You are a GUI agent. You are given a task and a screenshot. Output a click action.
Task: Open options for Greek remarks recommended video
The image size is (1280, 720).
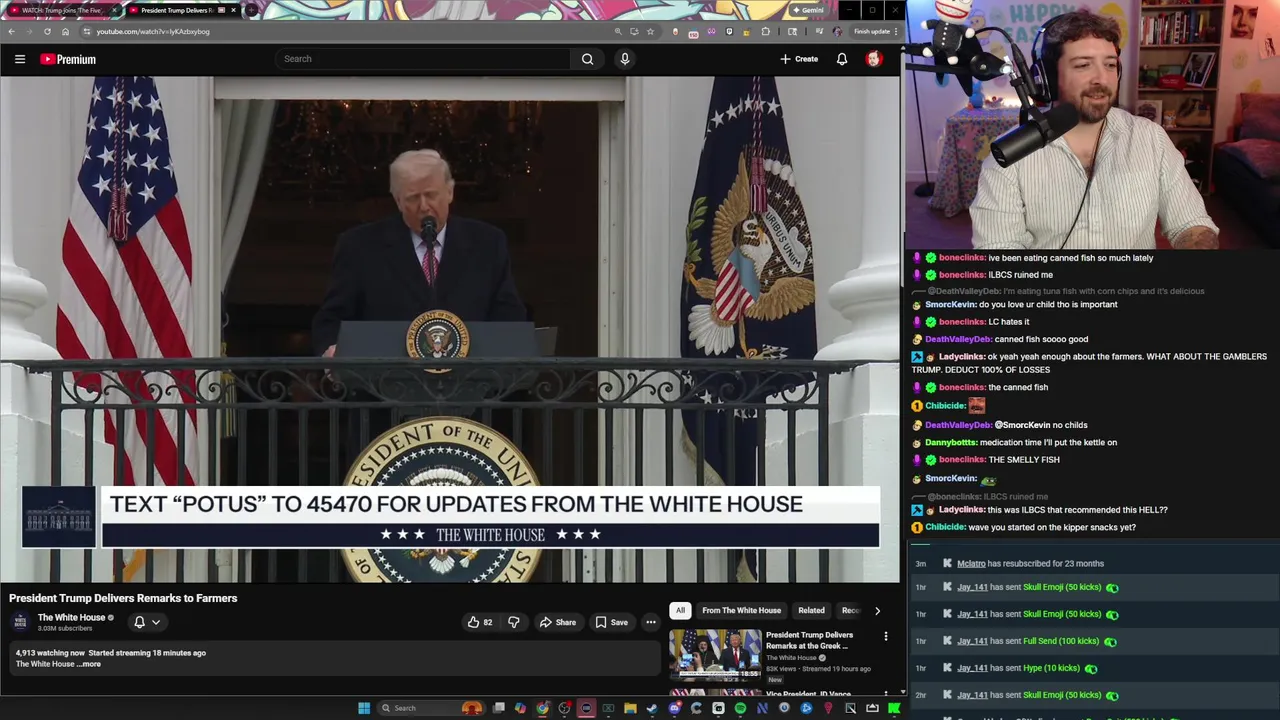pyautogui.click(x=885, y=636)
